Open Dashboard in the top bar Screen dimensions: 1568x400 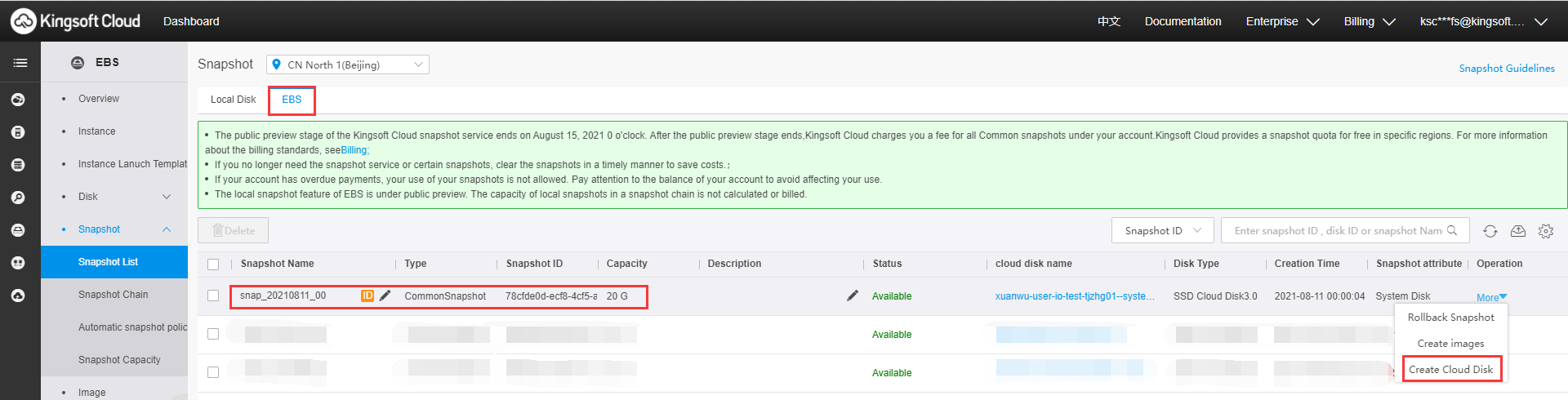click(x=191, y=21)
